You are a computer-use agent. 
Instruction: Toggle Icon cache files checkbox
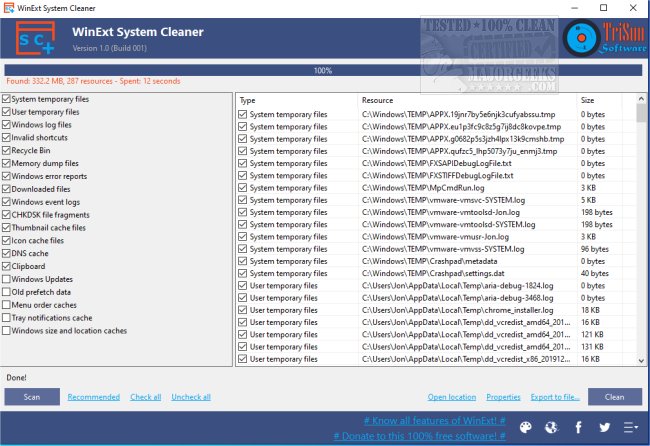[x=6, y=240]
